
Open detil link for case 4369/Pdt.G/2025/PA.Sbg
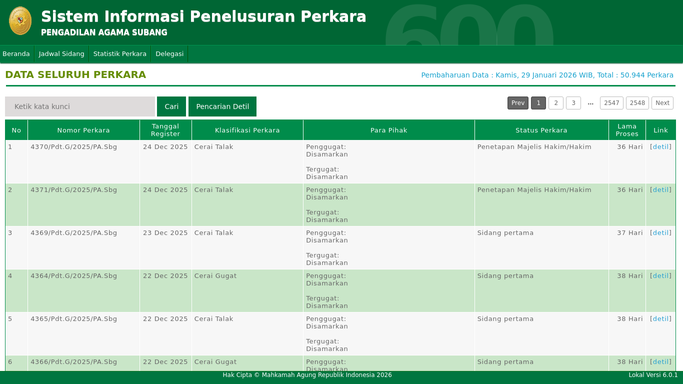[661, 233]
